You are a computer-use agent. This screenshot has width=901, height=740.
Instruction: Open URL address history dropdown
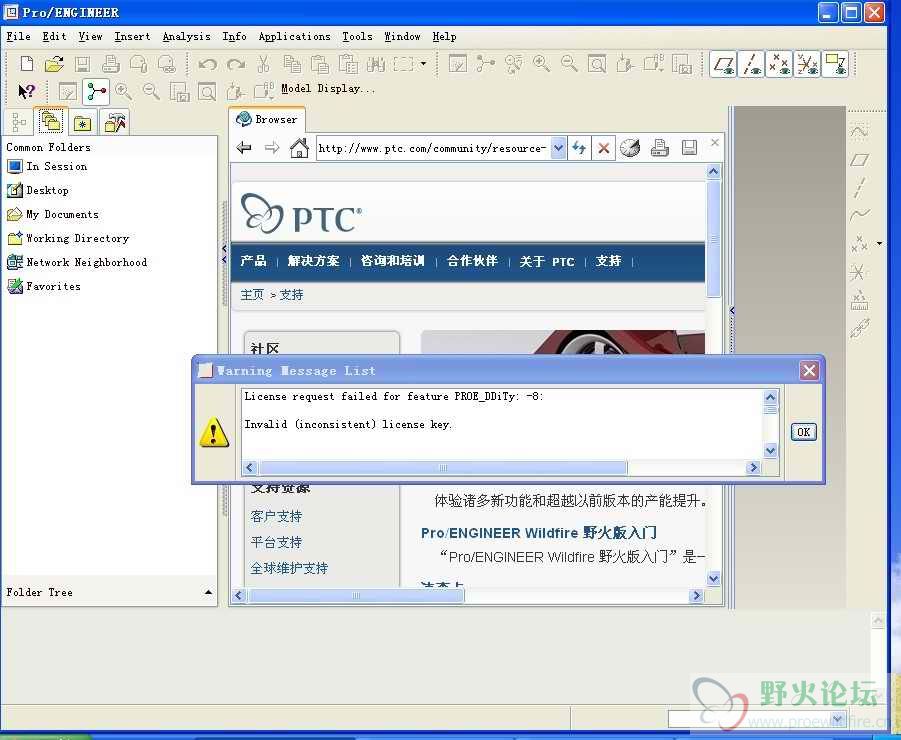(558, 148)
